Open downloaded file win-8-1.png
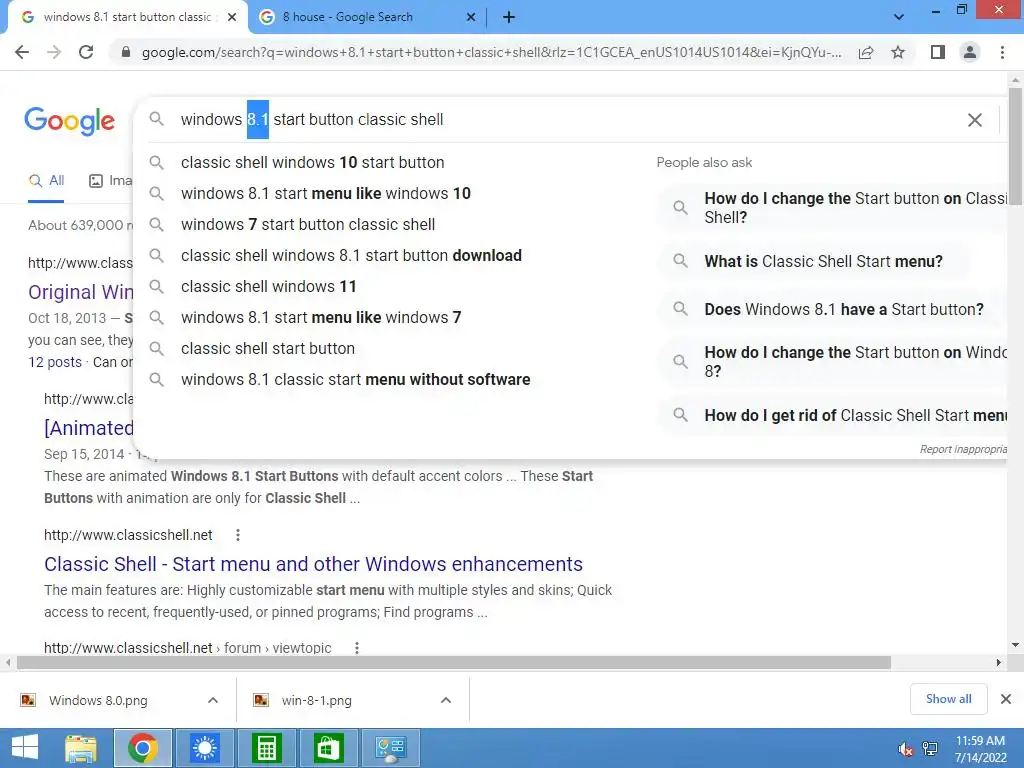The width and height of the screenshot is (1024, 768). pyautogui.click(x=316, y=700)
